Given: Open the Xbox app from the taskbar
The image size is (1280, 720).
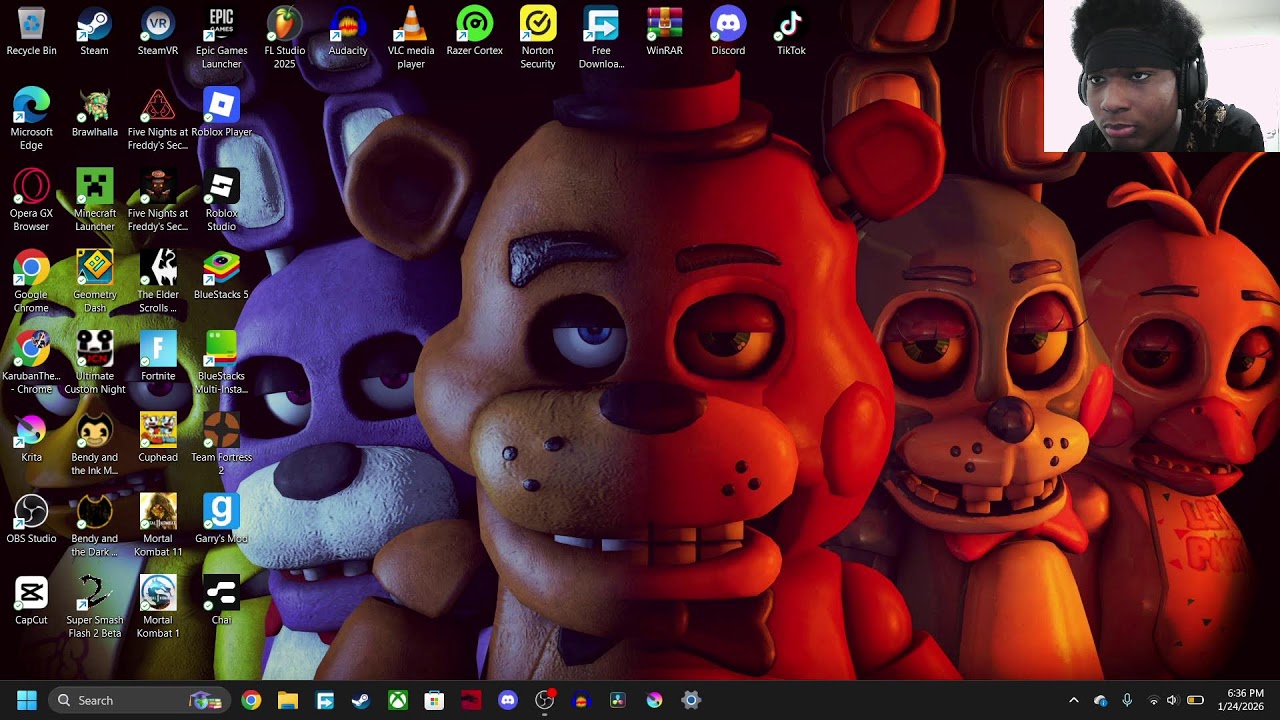Looking at the screenshot, I should (x=398, y=700).
